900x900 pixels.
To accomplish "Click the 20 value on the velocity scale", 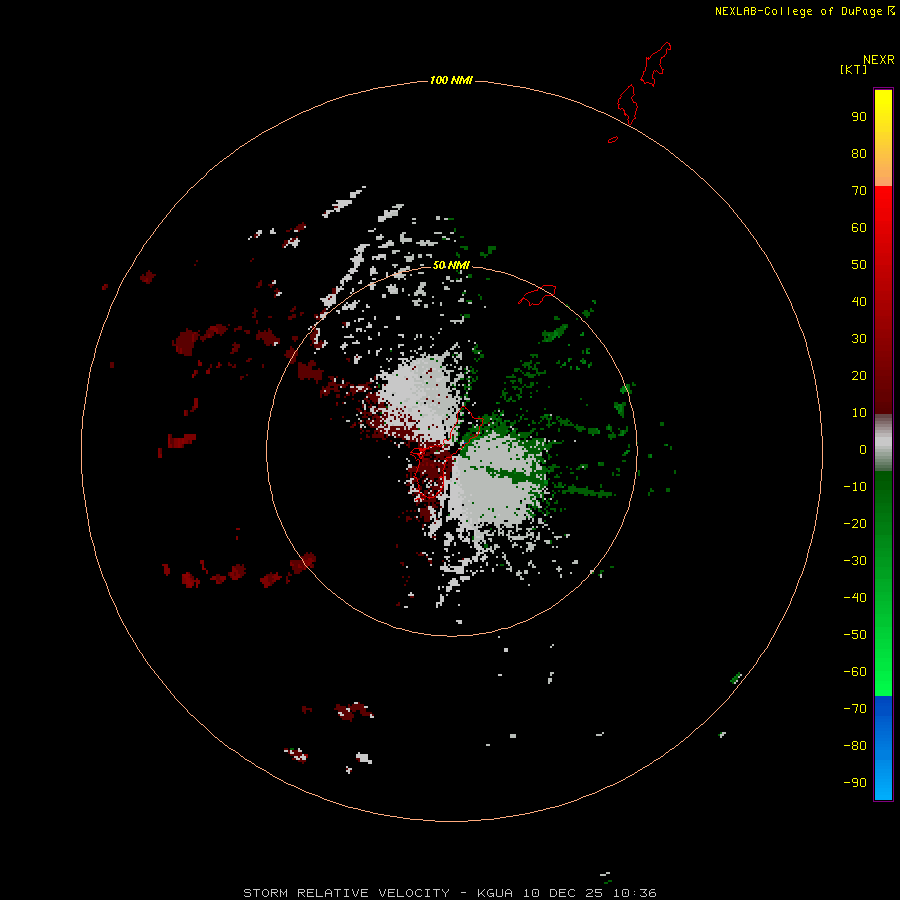I will 859,375.
